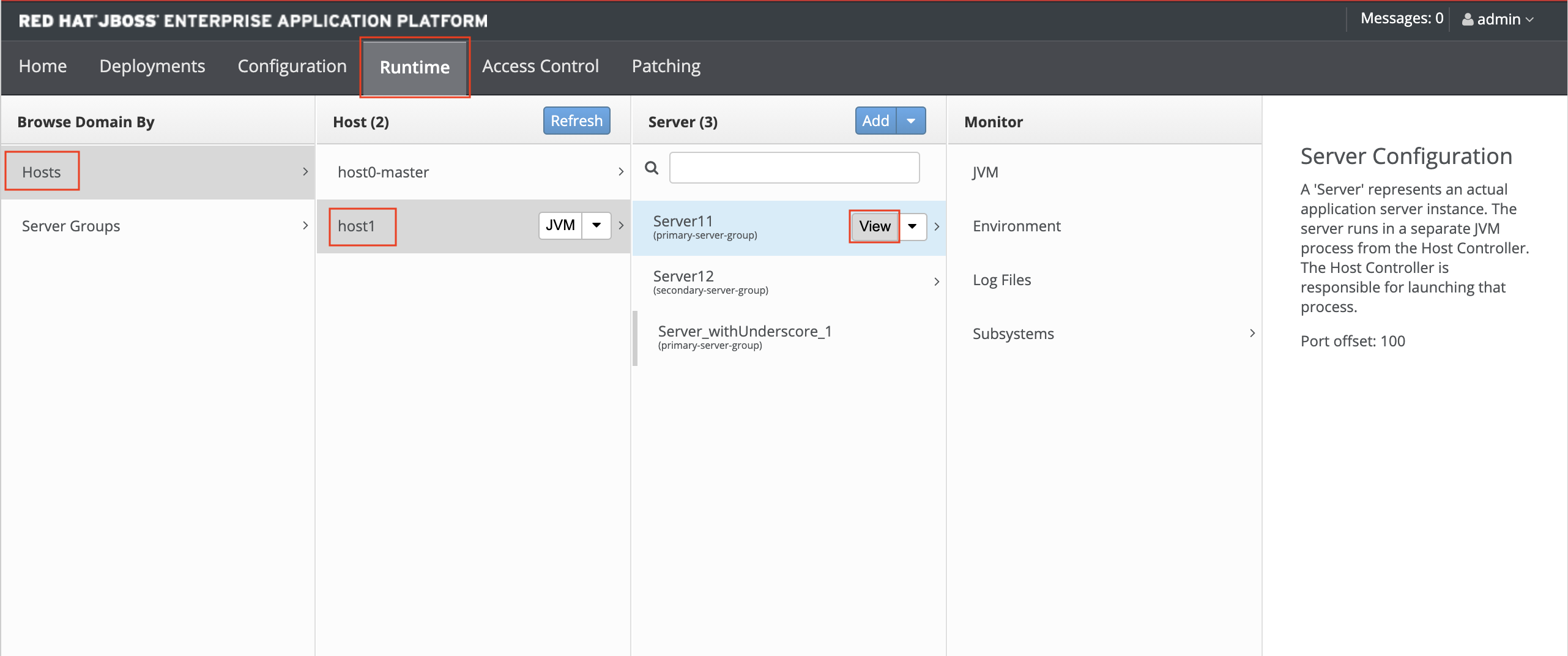Viewport: 1568px width, 656px height.
Task: Expand the Hosts row chevron
Action: tap(305, 172)
